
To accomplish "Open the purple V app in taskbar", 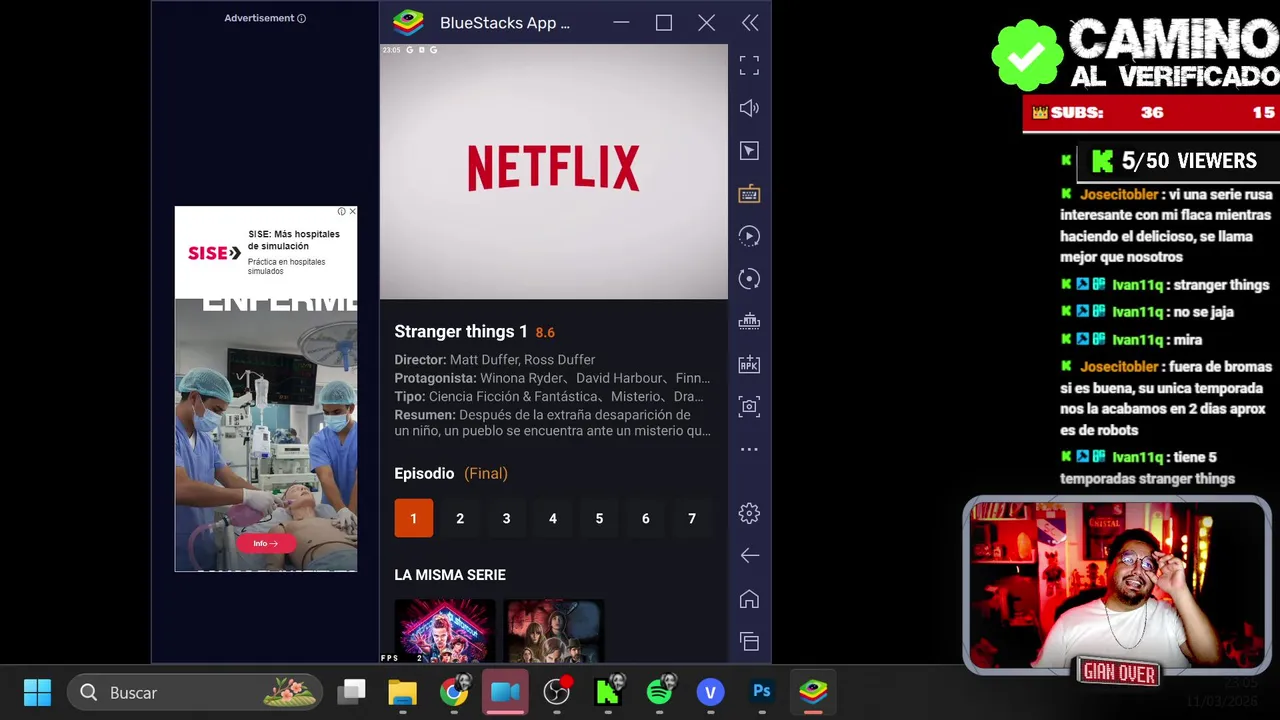I will (x=711, y=692).
